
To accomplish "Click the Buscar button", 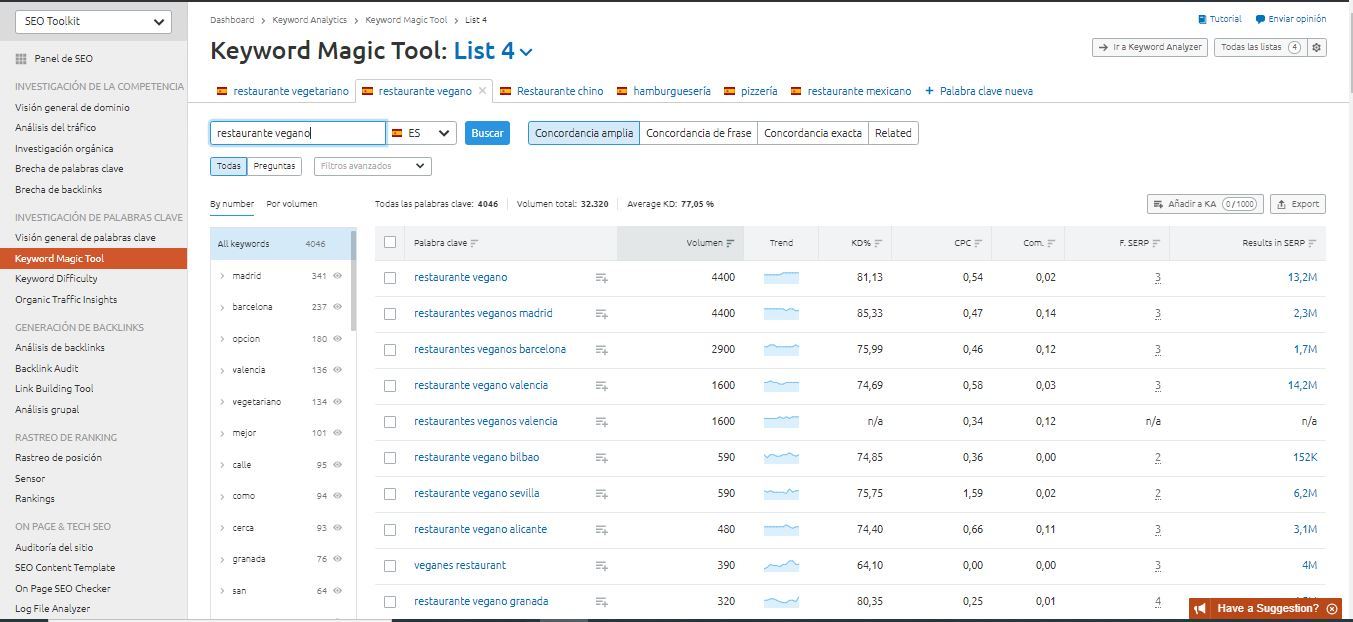I will [x=487, y=133].
